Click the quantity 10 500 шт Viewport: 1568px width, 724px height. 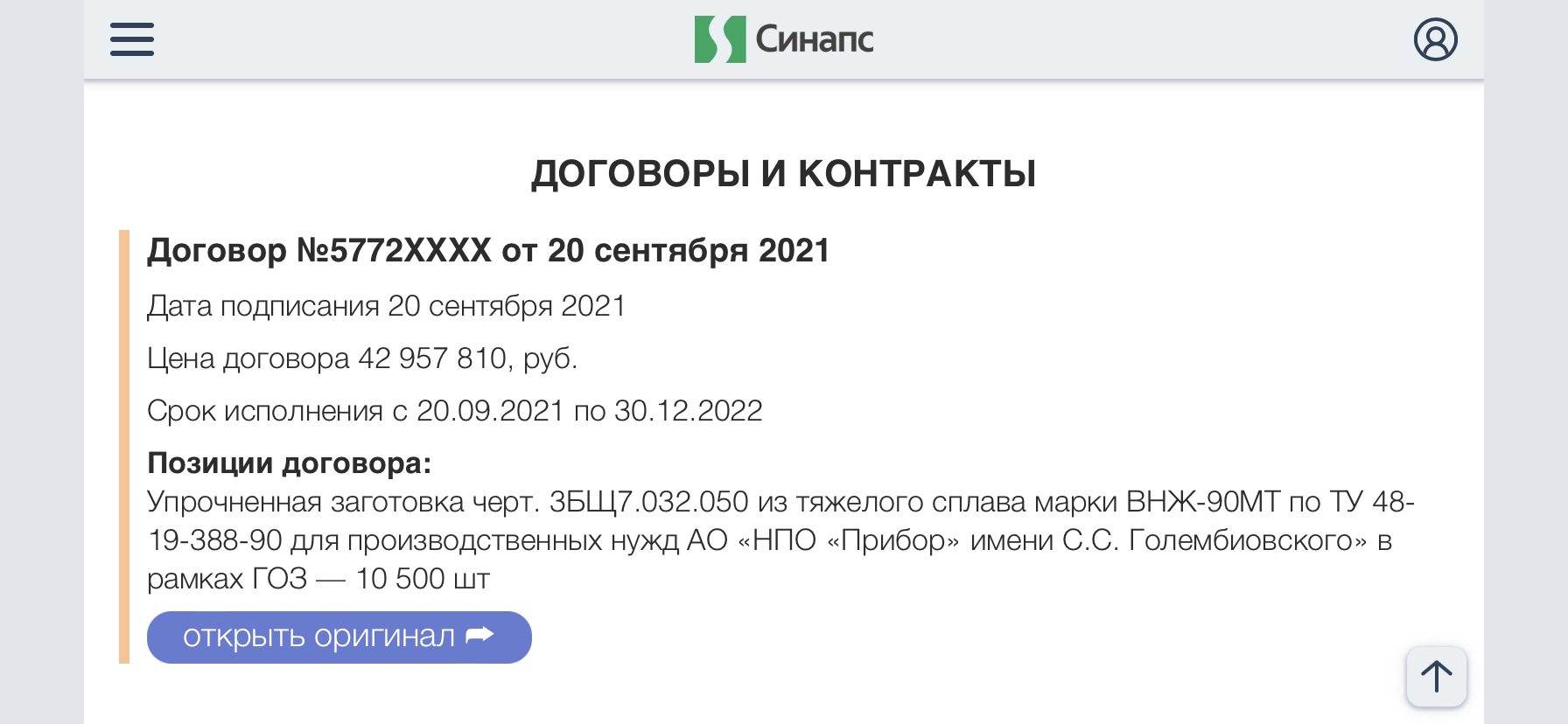[423, 579]
